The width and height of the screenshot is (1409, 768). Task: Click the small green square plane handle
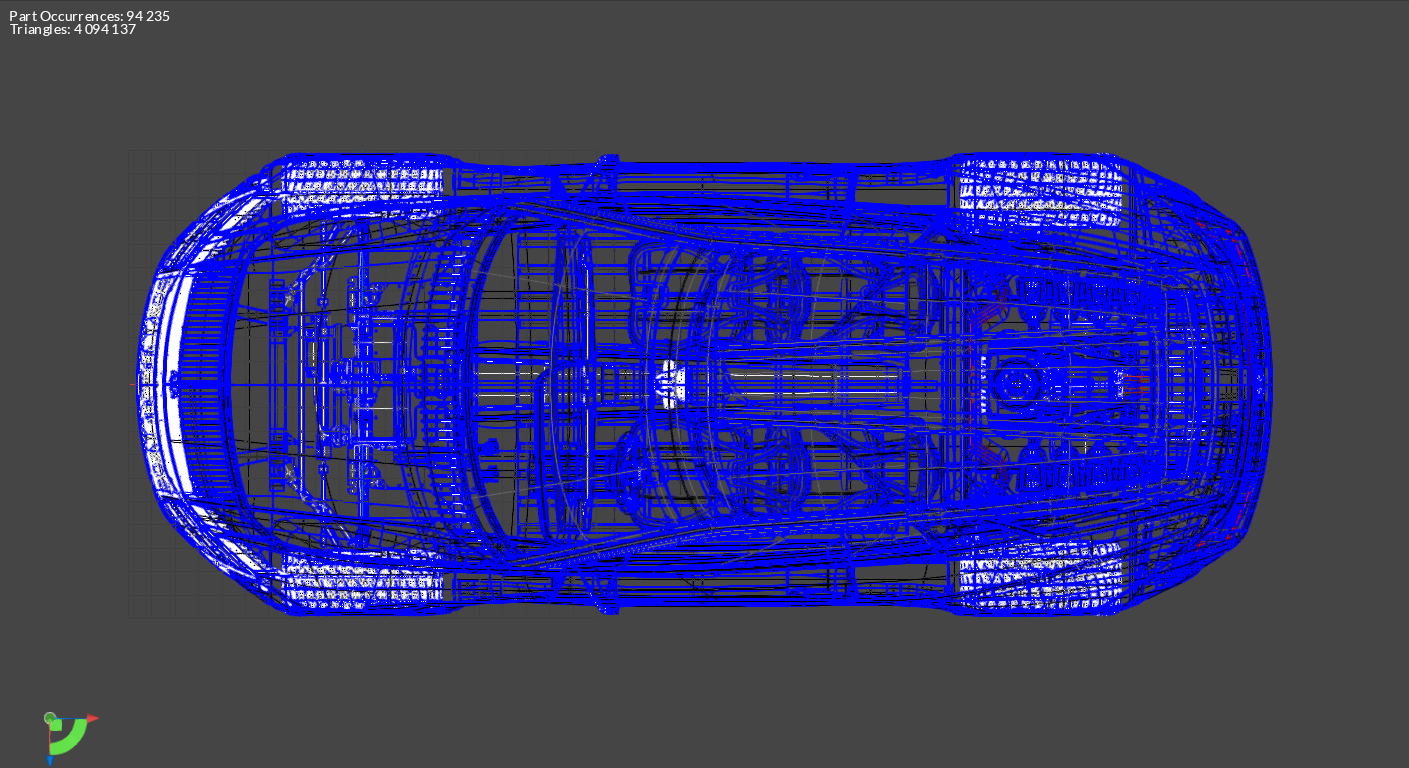56,725
